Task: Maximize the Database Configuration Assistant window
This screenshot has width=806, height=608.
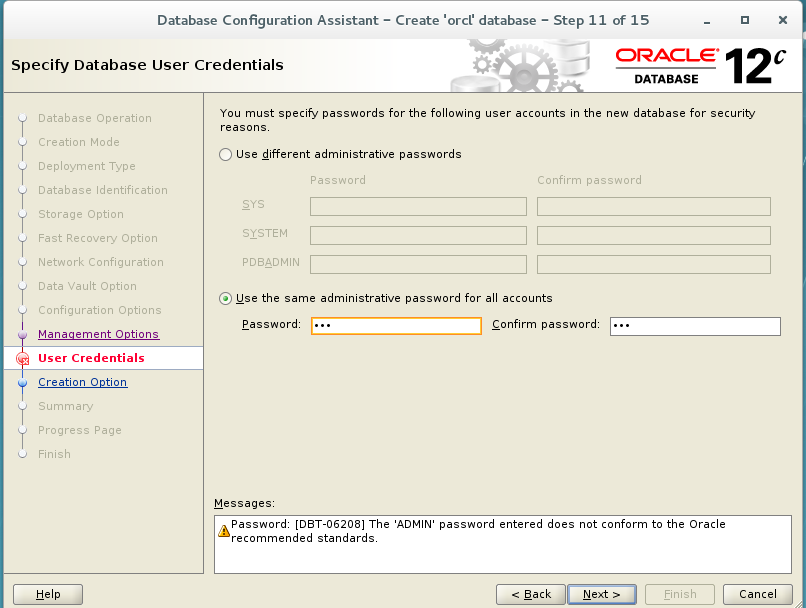Action: pos(745,20)
